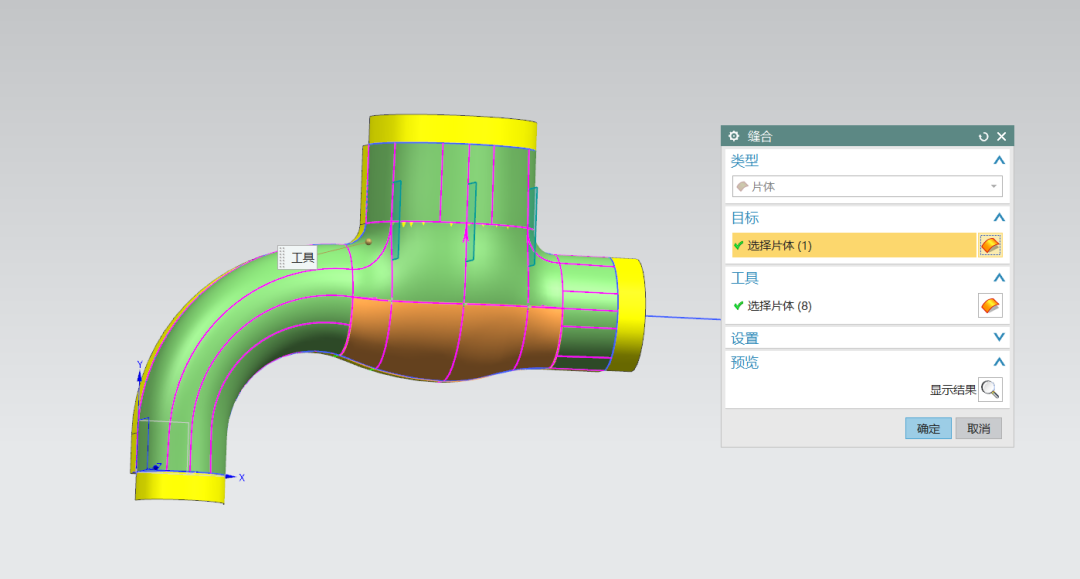Collapse the 工具 section

click(999, 278)
